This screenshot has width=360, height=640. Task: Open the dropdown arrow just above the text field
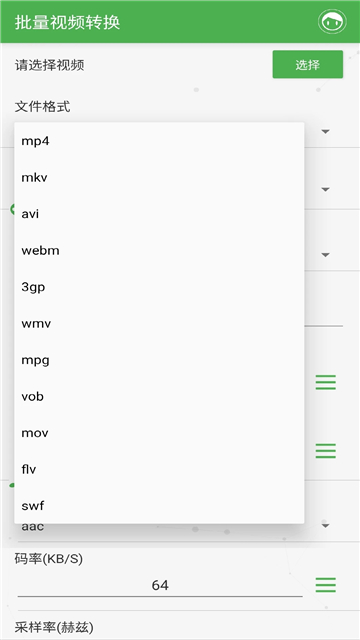pos(325,255)
